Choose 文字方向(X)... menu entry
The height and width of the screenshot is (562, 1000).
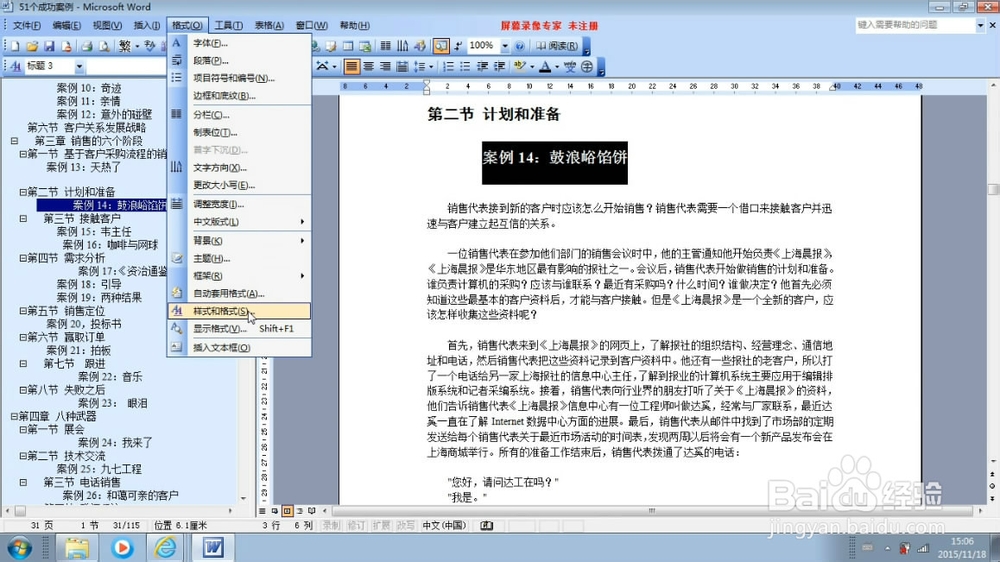(x=239, y=168)
